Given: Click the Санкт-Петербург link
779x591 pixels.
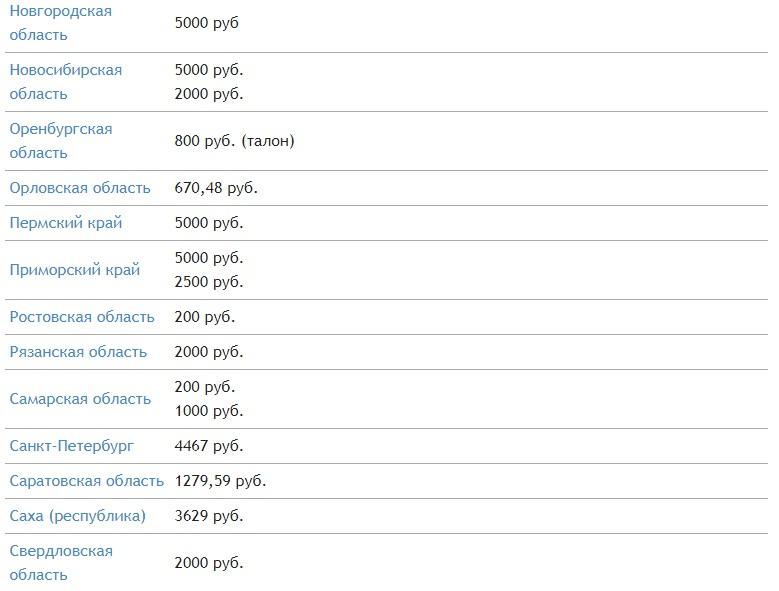Looking at the screenshot, I should pos(71,446).
